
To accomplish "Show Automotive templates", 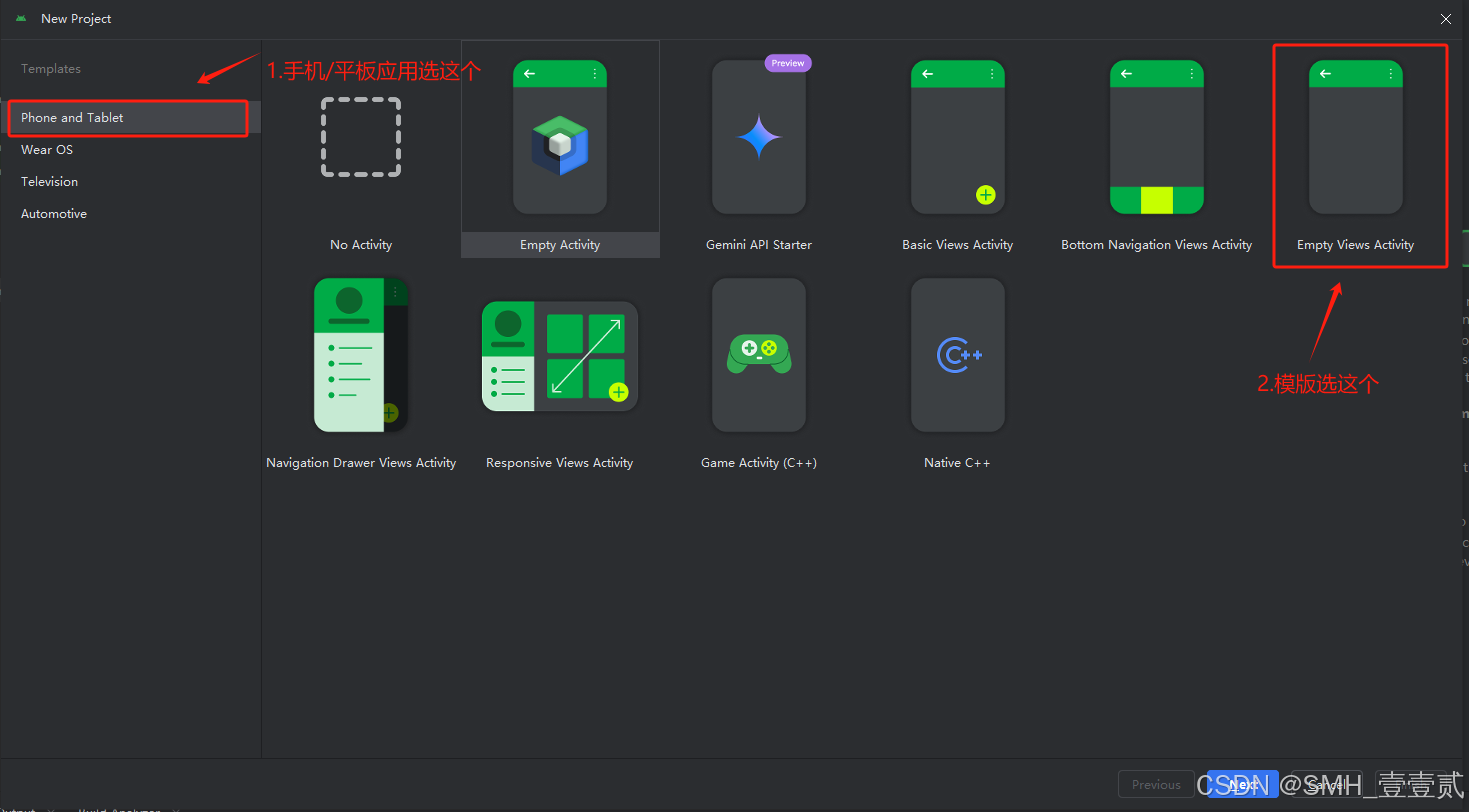I will click(x=130, y=213).
